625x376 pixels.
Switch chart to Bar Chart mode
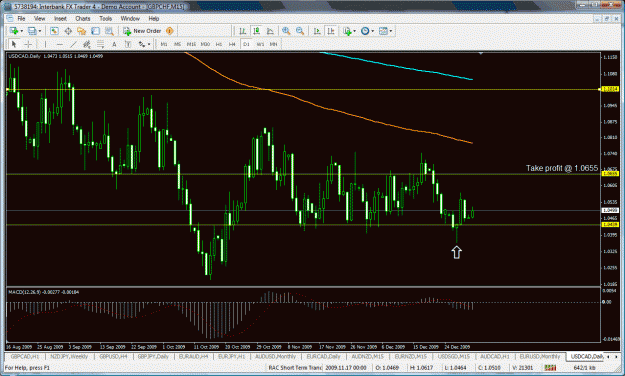tap(242, 31)
